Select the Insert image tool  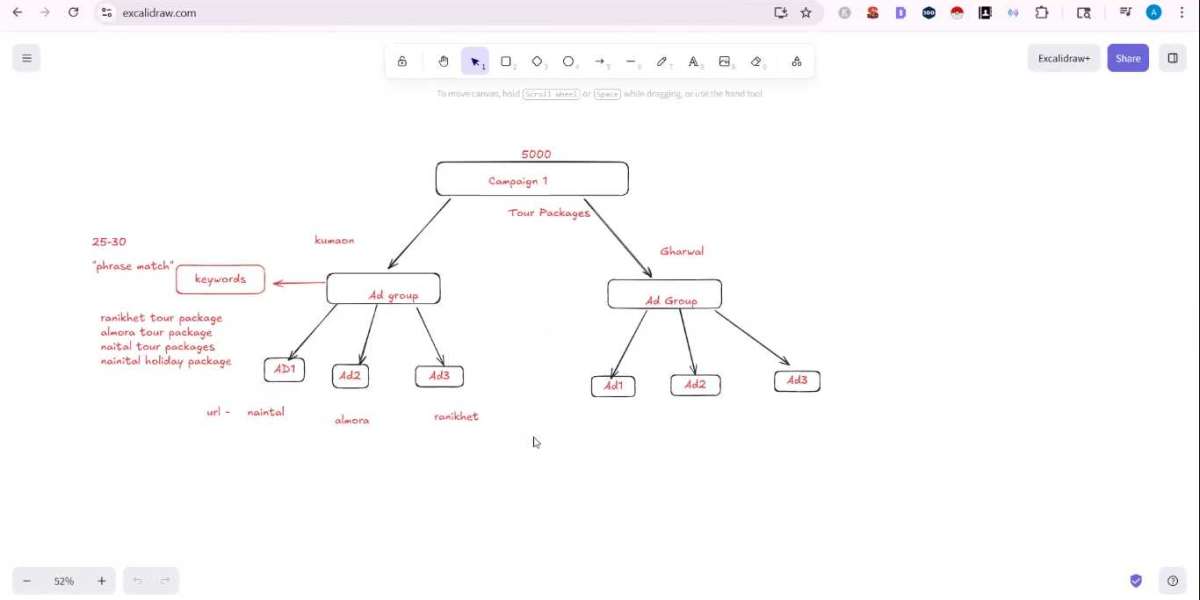725,61
